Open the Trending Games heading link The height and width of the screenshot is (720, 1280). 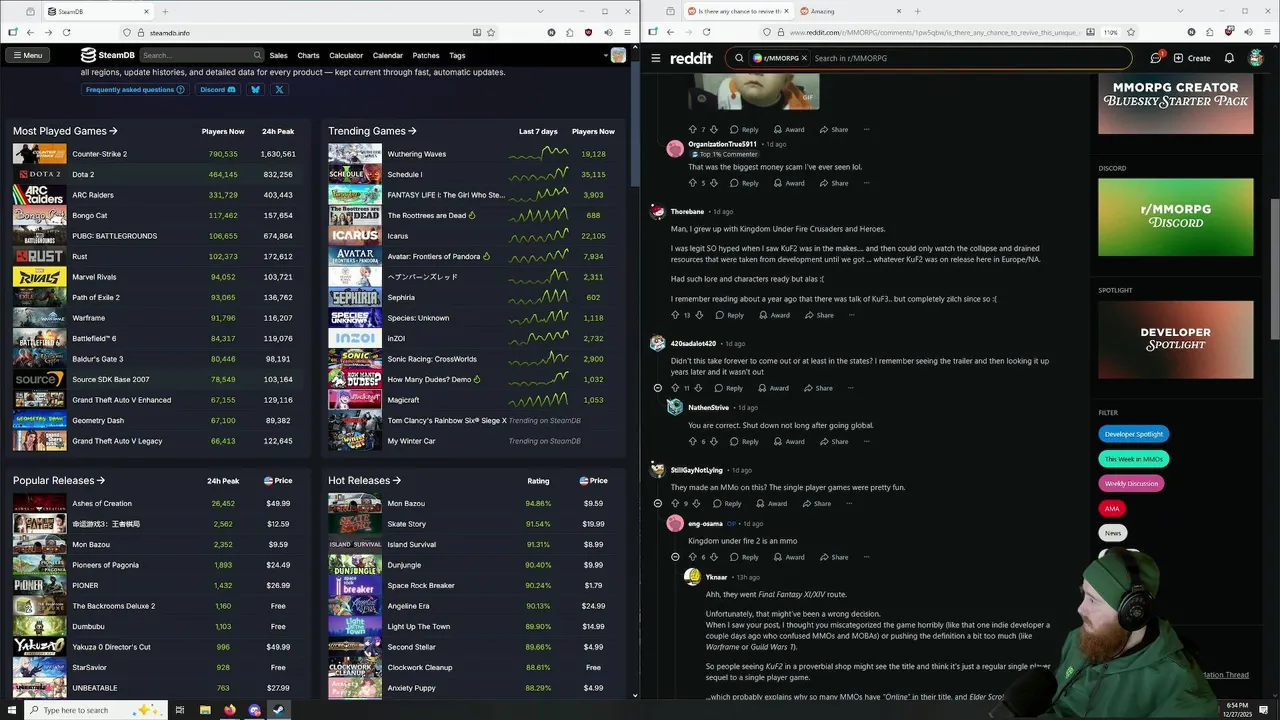coord(372,131)
